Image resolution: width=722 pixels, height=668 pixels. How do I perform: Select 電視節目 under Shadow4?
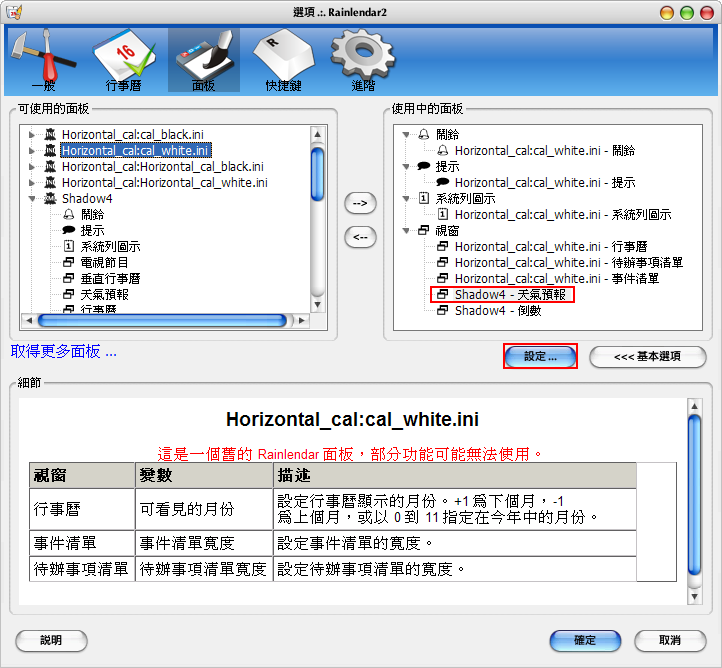pyautogui.click(x=105, y=262)
